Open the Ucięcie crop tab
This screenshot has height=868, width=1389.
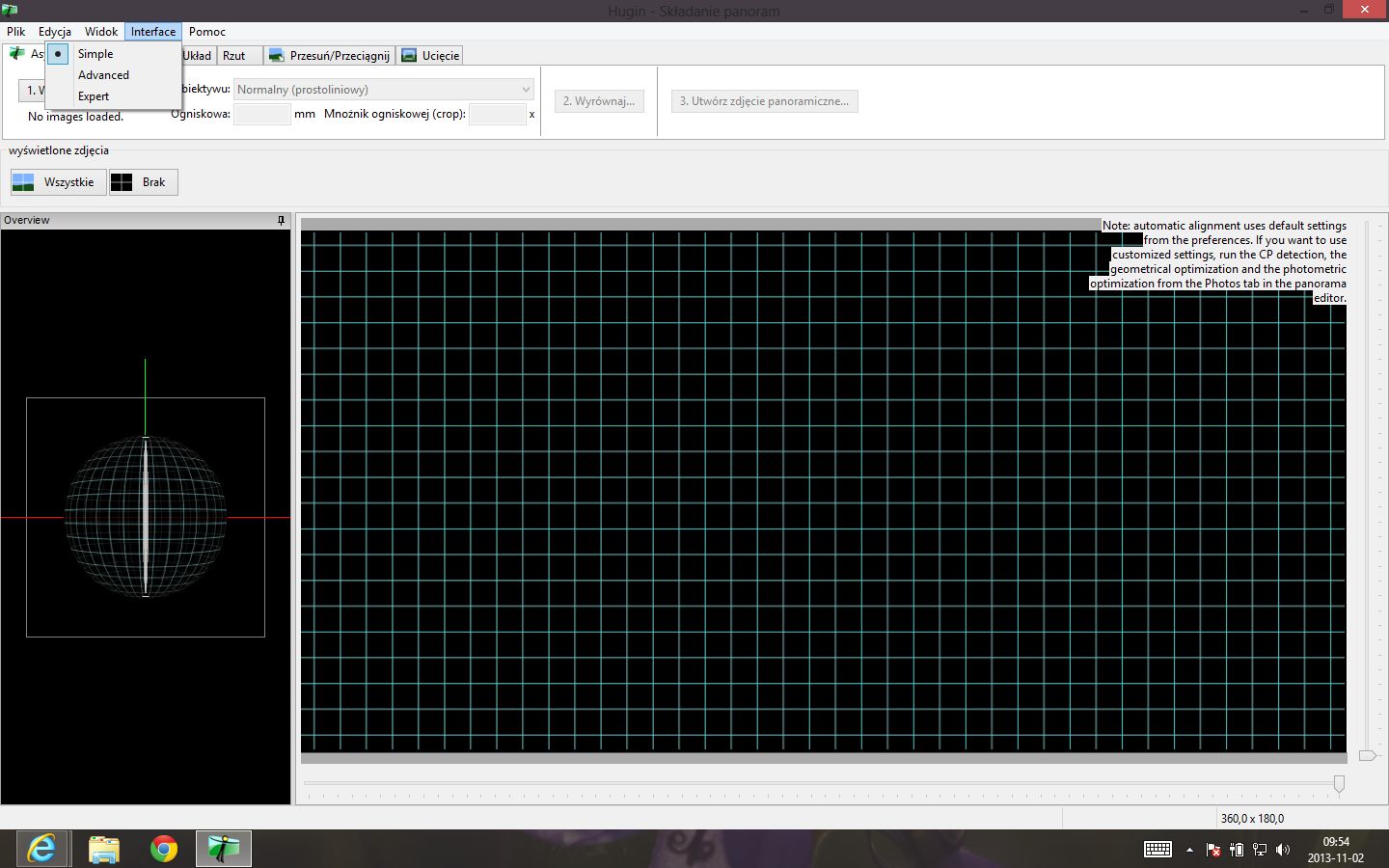click(430, 56)
